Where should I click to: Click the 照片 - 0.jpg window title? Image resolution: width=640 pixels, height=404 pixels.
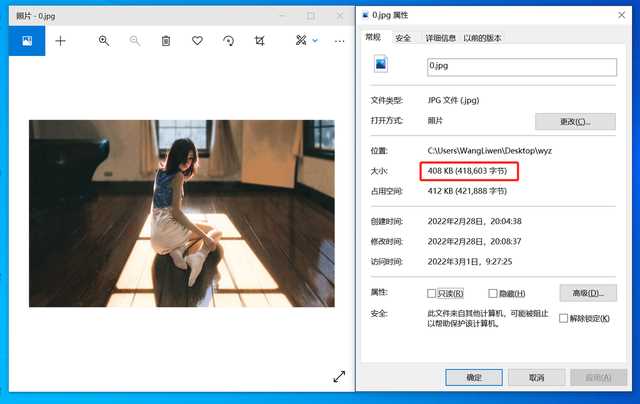coord(36,16)
